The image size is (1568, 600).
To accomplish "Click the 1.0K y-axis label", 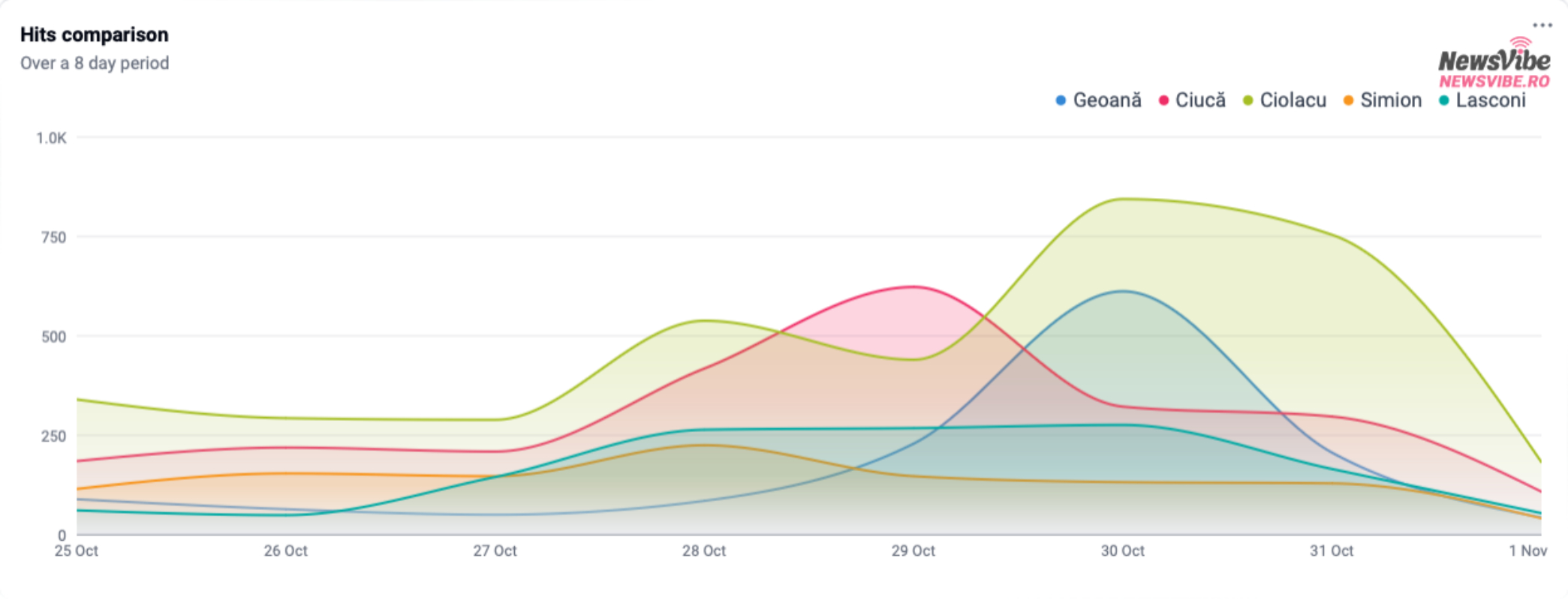I will (51, 138).
